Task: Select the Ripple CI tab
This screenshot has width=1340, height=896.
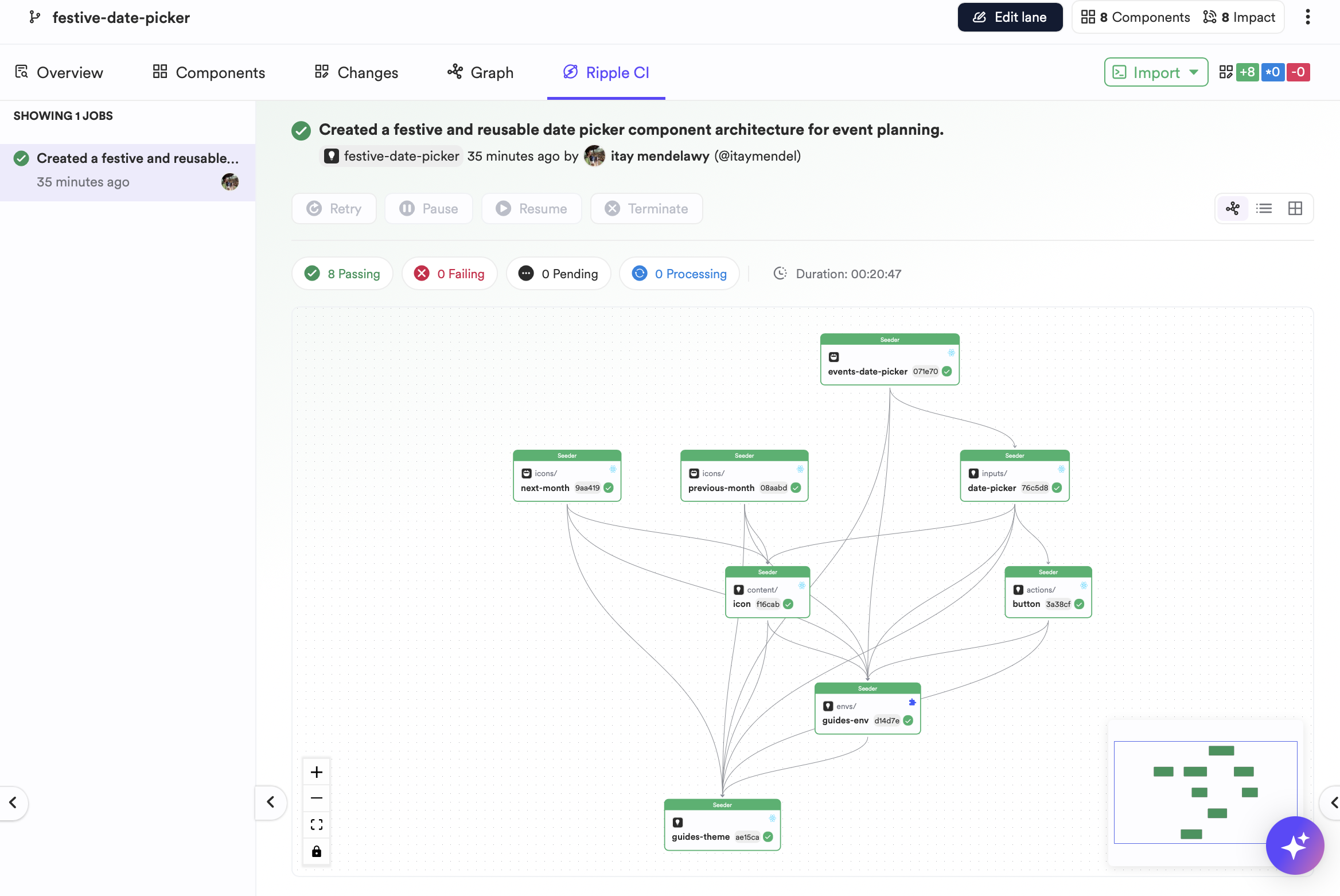Action: pyautogui.click(x=606, y=72)
